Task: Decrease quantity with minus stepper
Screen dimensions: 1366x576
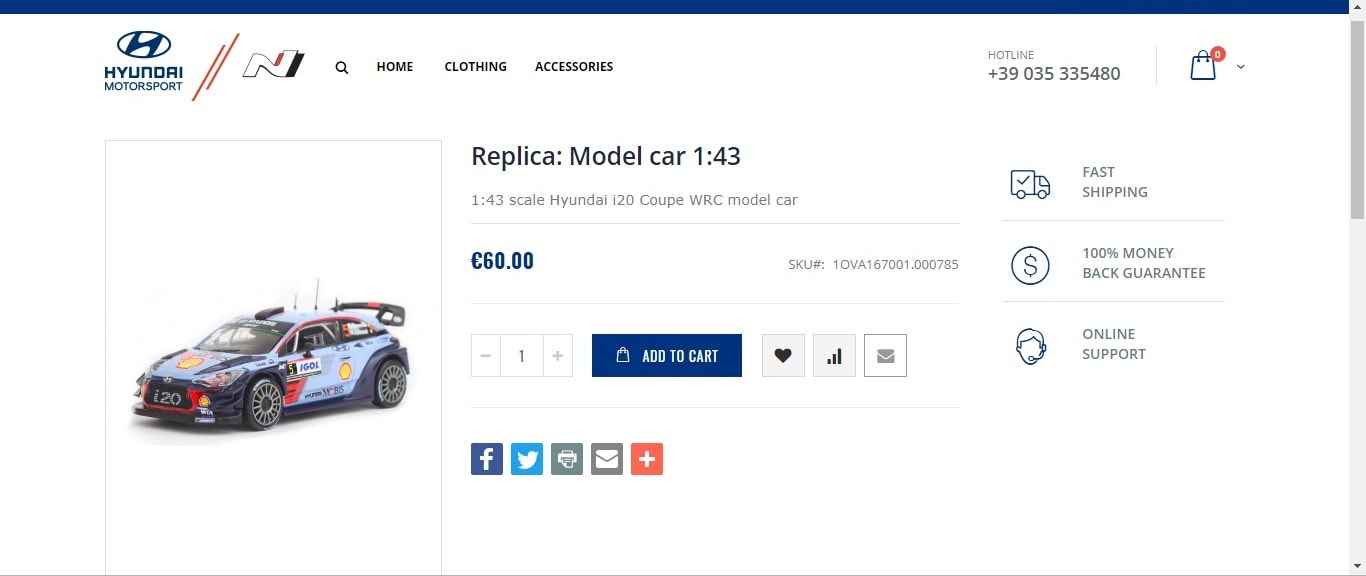Action: 486,355
